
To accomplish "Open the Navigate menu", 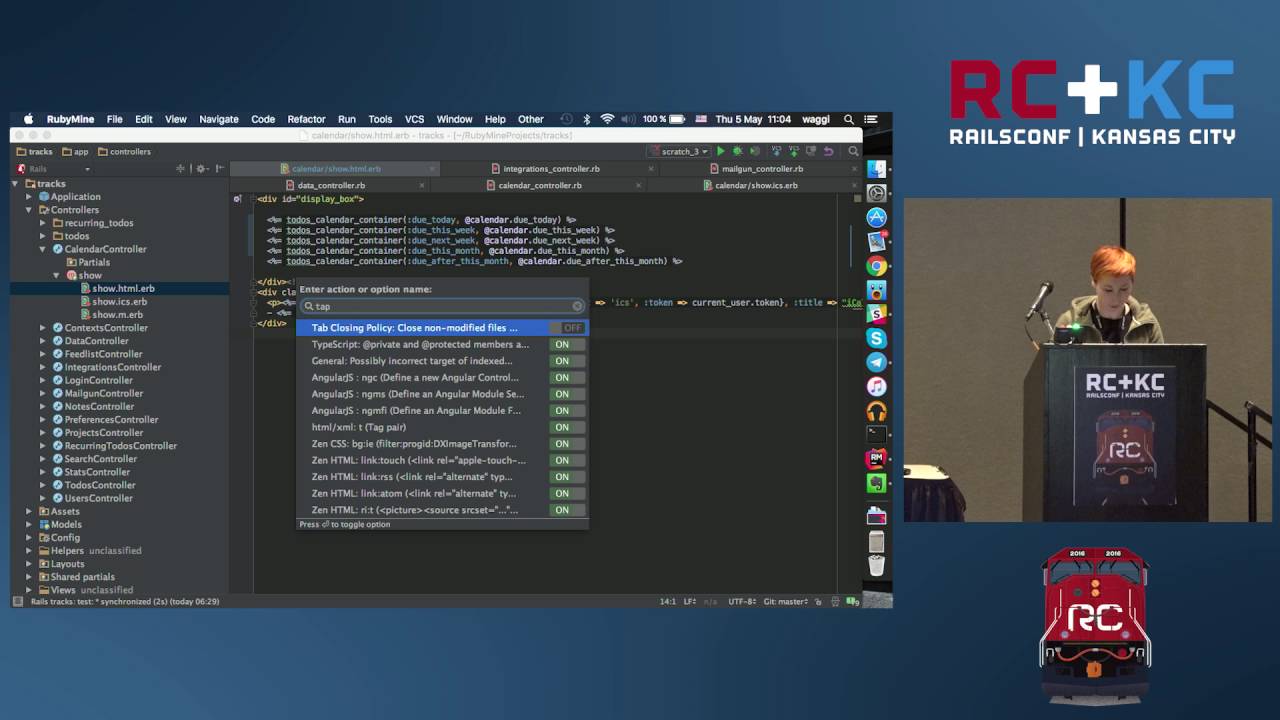I will pyautogui.click(x=218, y=119).
